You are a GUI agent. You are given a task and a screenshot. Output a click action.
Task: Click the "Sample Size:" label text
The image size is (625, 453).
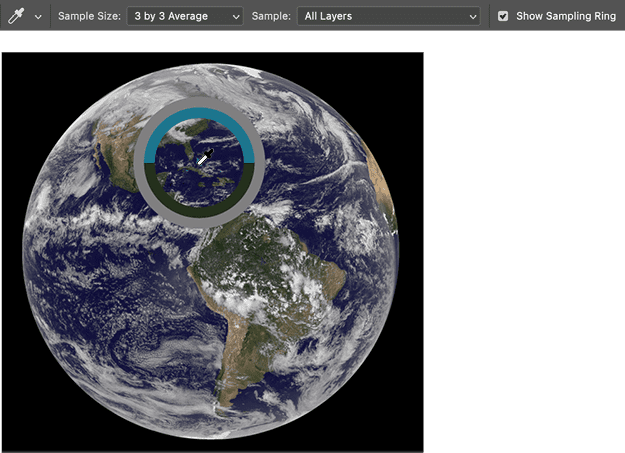[x=88, y=17]
